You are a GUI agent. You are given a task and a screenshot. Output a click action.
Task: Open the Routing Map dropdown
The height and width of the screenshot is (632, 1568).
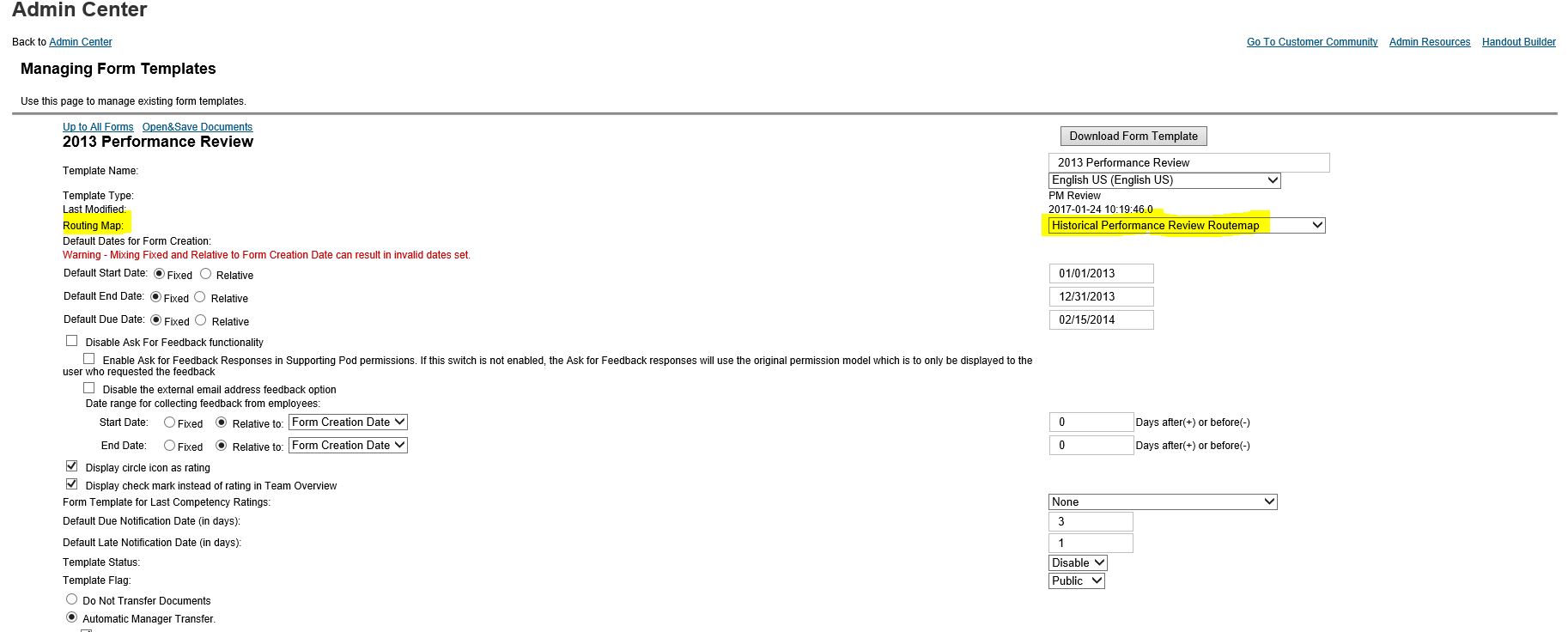click(1187, 225)
